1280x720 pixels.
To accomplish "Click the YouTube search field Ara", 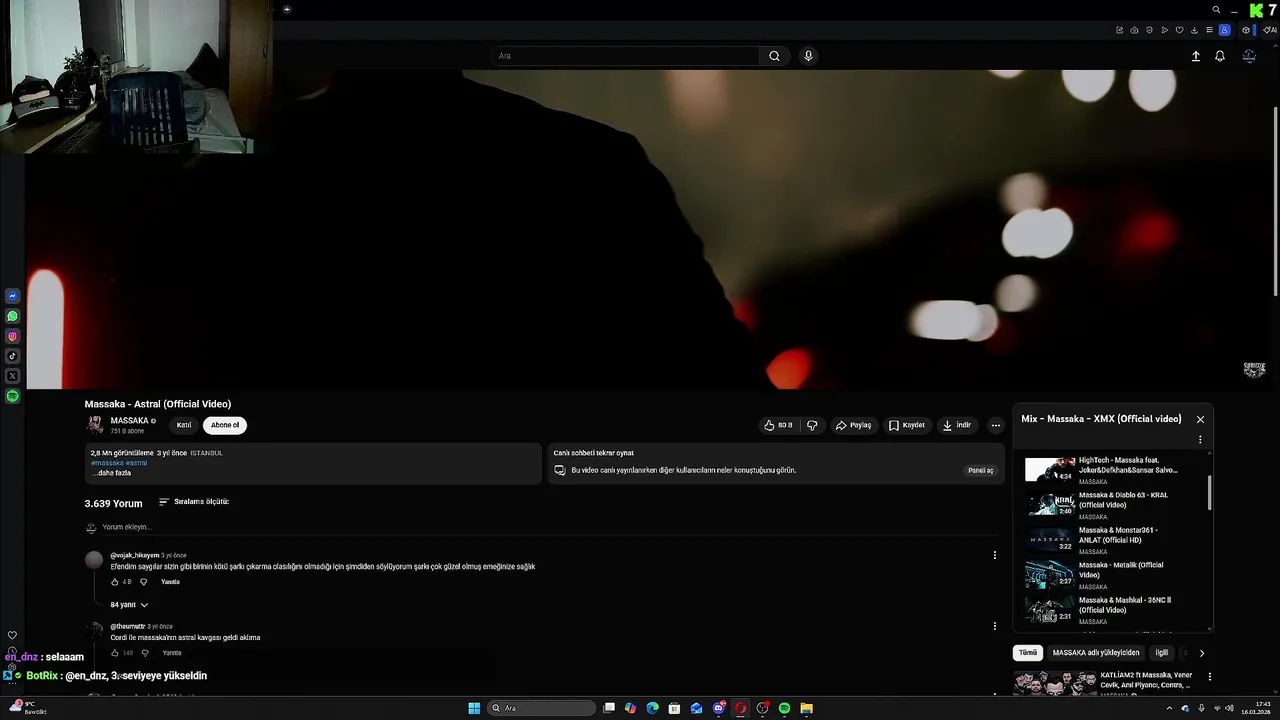I will (x=625, y=56).
